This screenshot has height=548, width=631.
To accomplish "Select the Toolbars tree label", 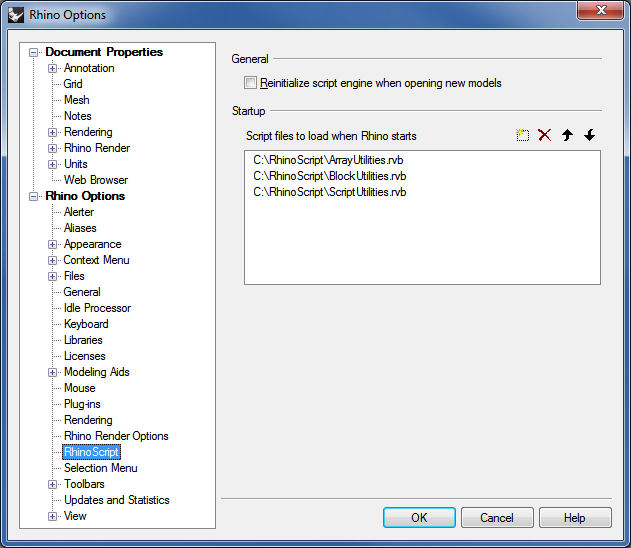I will [x=84, y=484].
